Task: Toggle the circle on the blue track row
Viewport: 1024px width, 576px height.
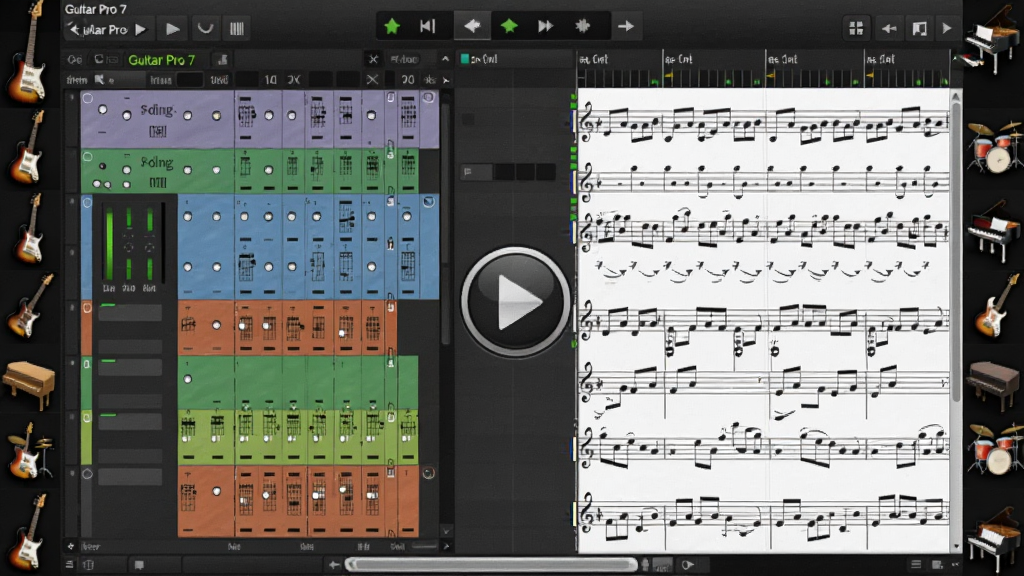Action: tap(87, 202)
